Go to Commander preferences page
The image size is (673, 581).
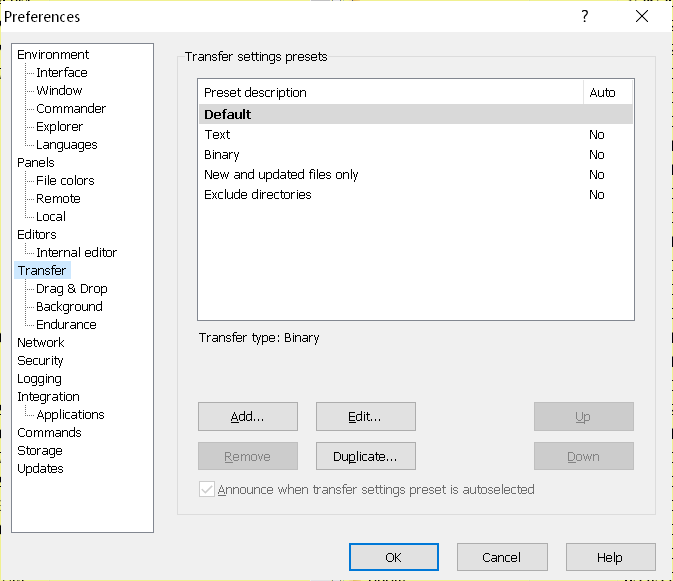[70, 109]
